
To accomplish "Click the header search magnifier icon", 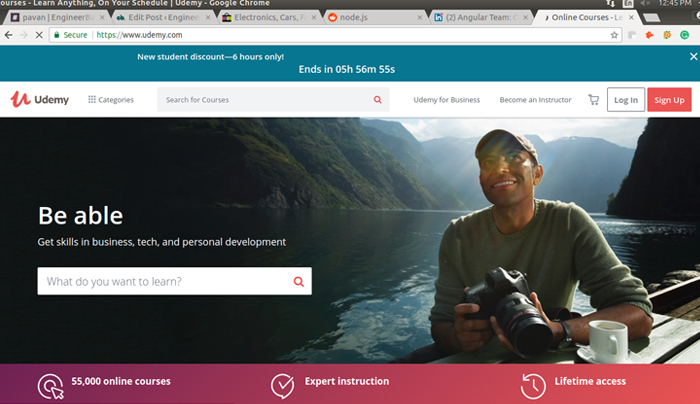I will click(x=378, y=100).
